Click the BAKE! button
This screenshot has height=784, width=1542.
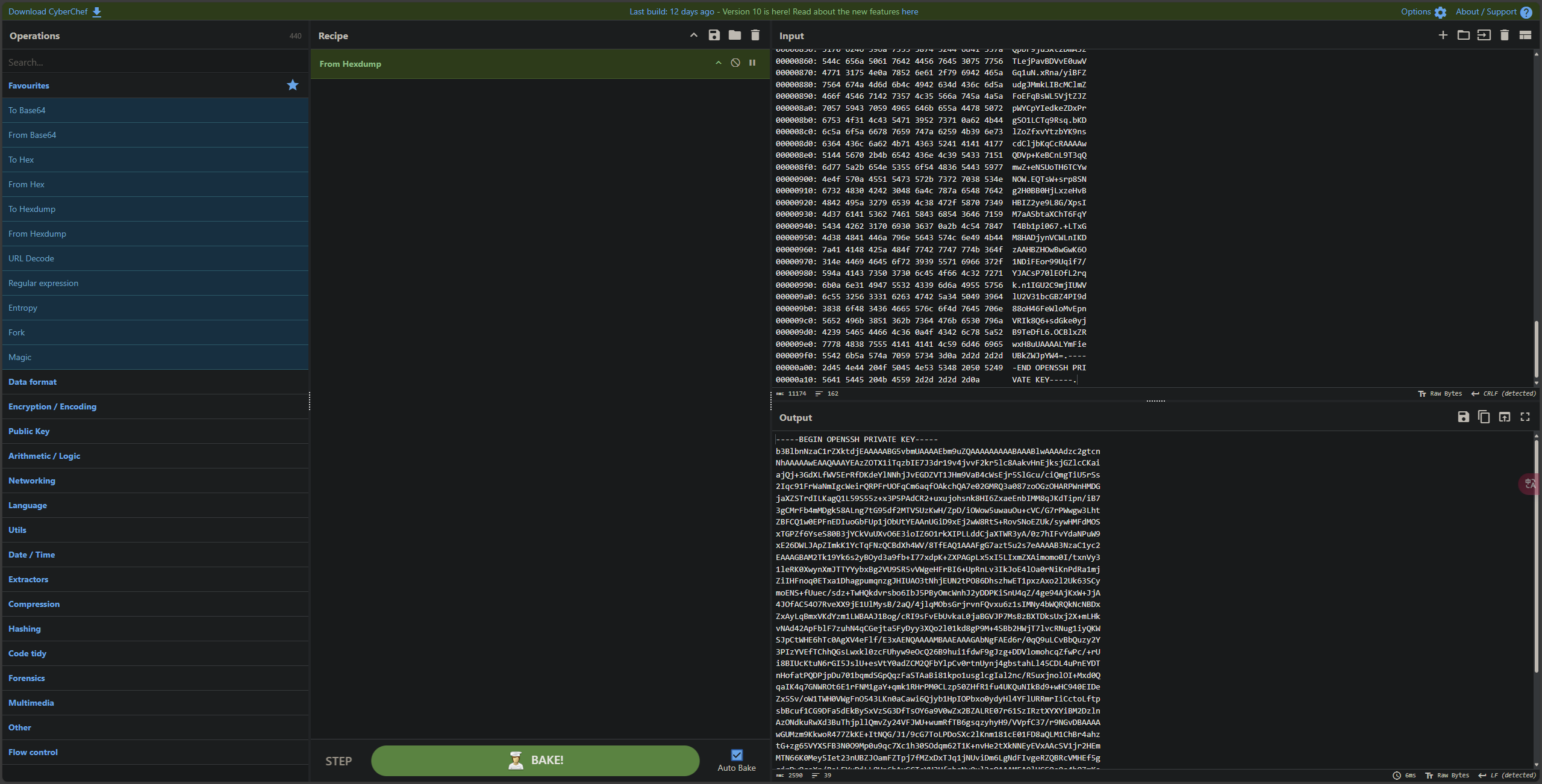point(535,761)
